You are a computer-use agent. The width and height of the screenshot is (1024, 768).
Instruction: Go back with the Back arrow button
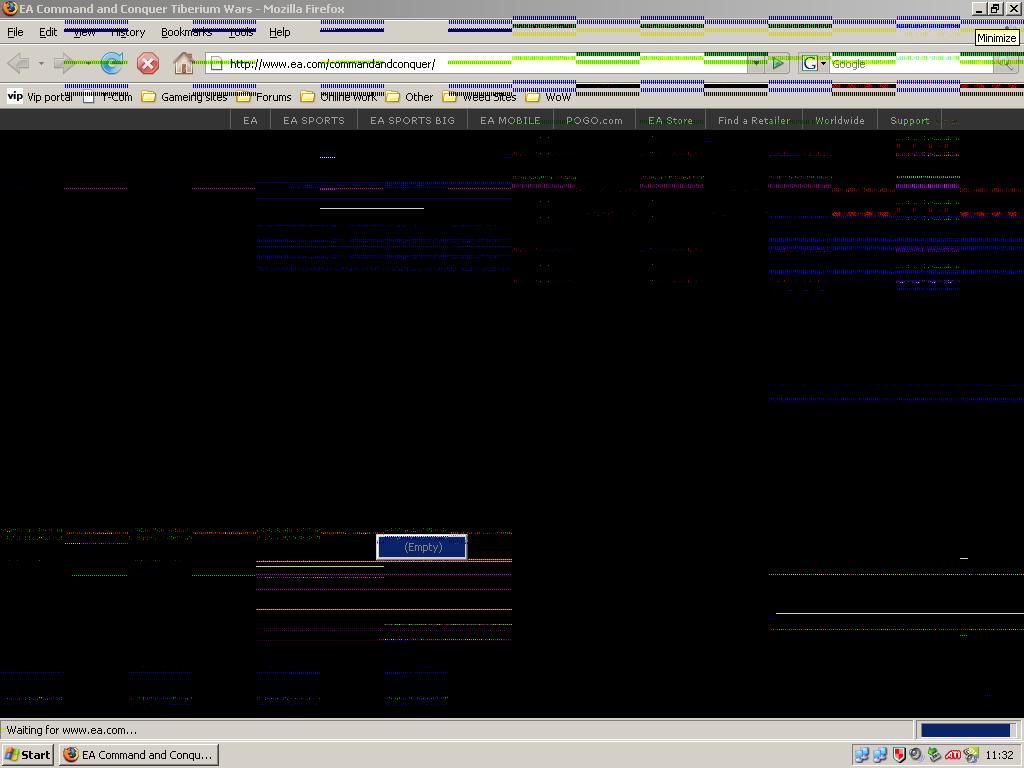tap(18, 63)
